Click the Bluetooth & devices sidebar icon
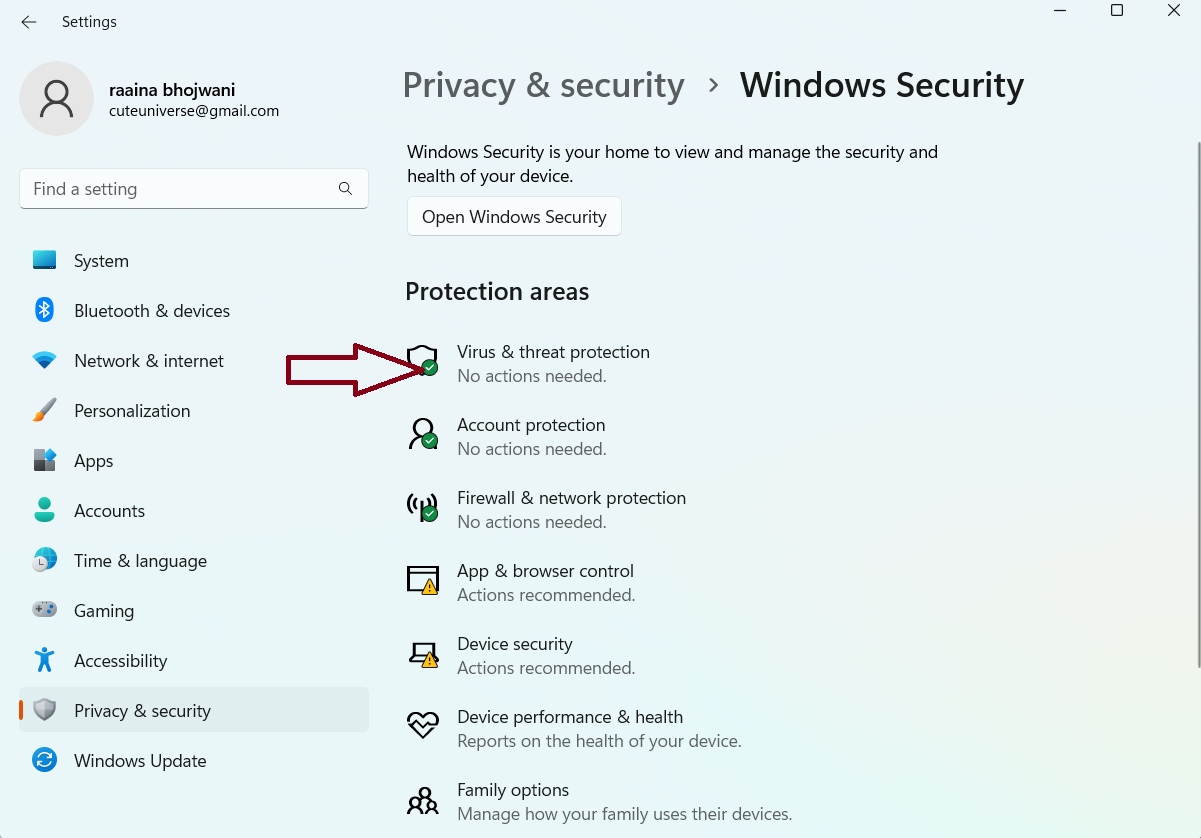Viewport: 1201px width, 838px height. click(44, 311)
